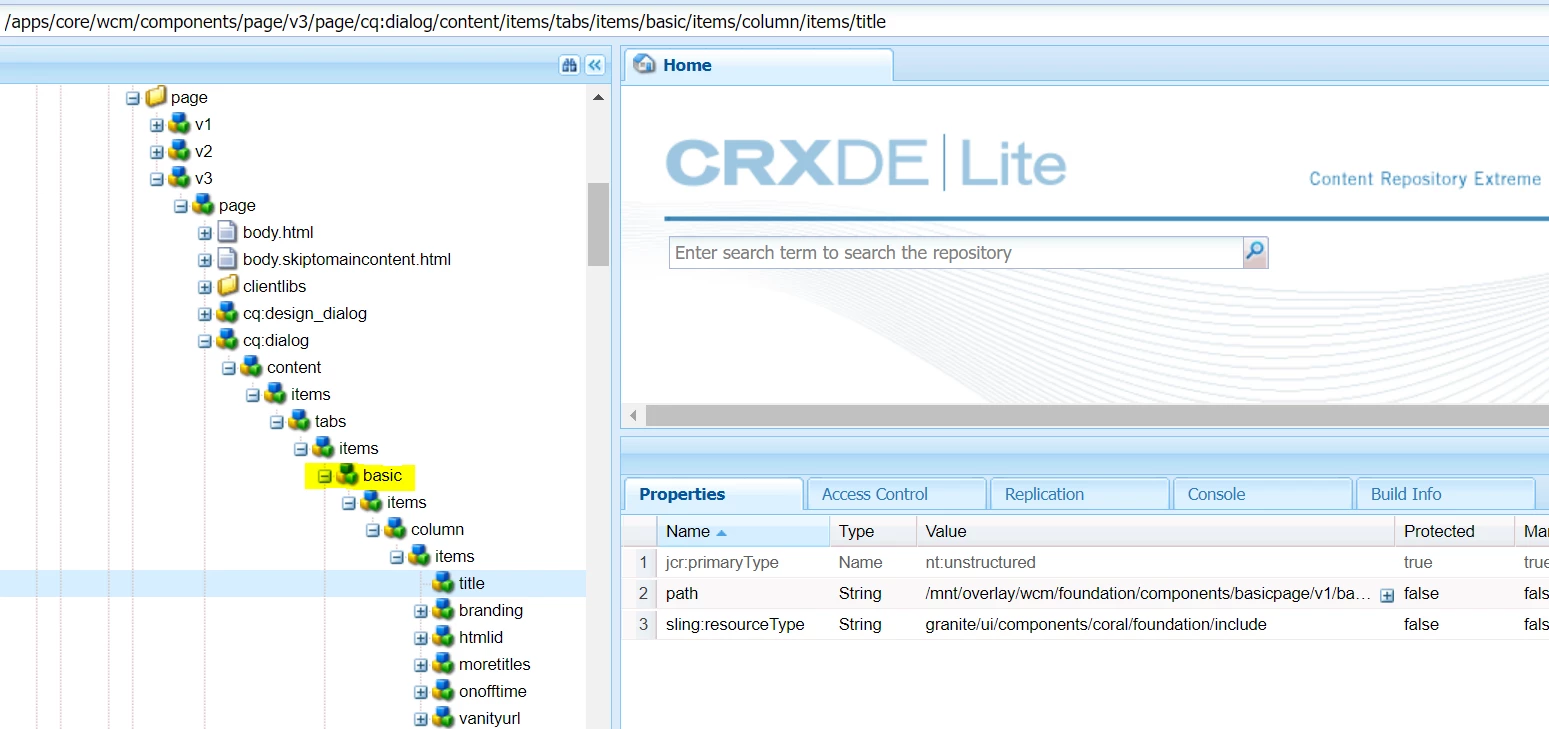Expand the v2 node

[156, 152]
